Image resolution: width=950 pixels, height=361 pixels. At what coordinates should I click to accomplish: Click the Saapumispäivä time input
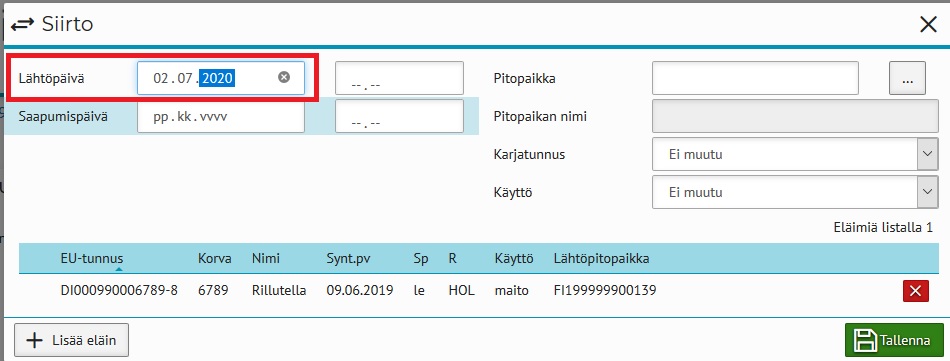(x=399, y=116)
